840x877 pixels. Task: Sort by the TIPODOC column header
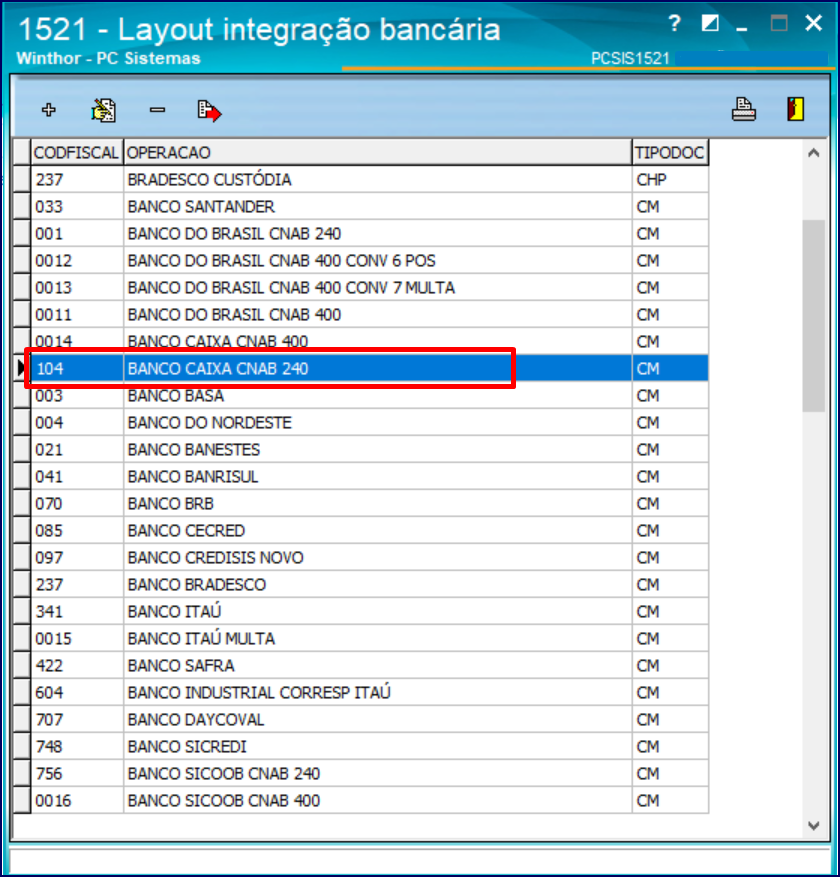(x=670, y=152)
